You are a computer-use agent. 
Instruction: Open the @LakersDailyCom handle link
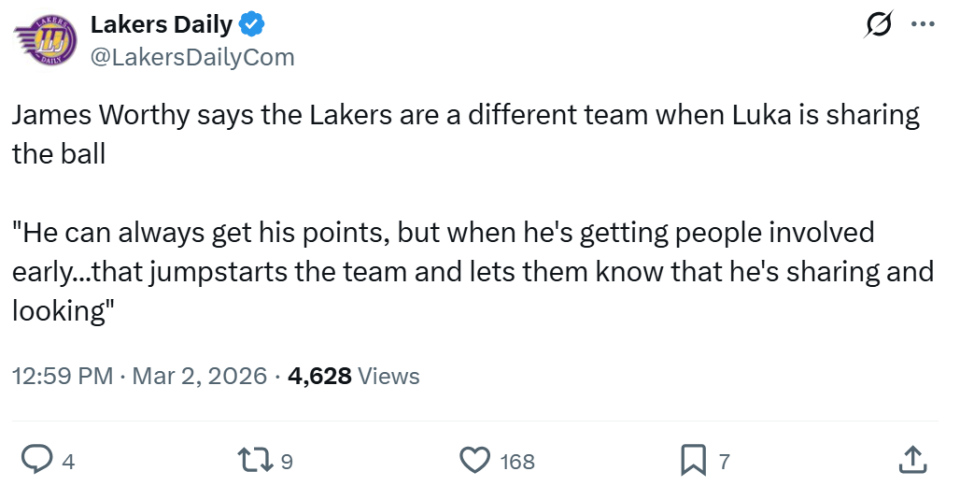pyautogui.click(x=192, y=57)
